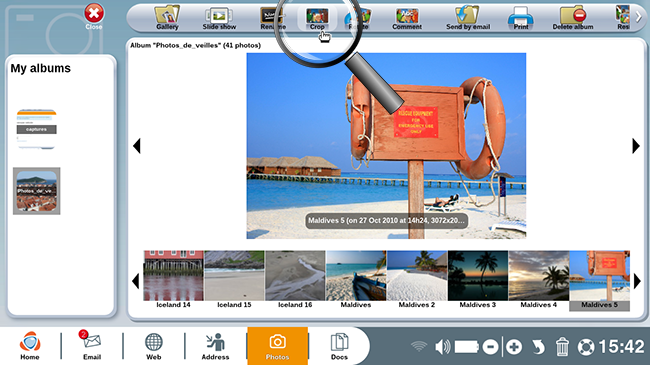
Task: Select the Maldives 3 thumbnail
Action: pyautogui.click(x=478, y=280)
